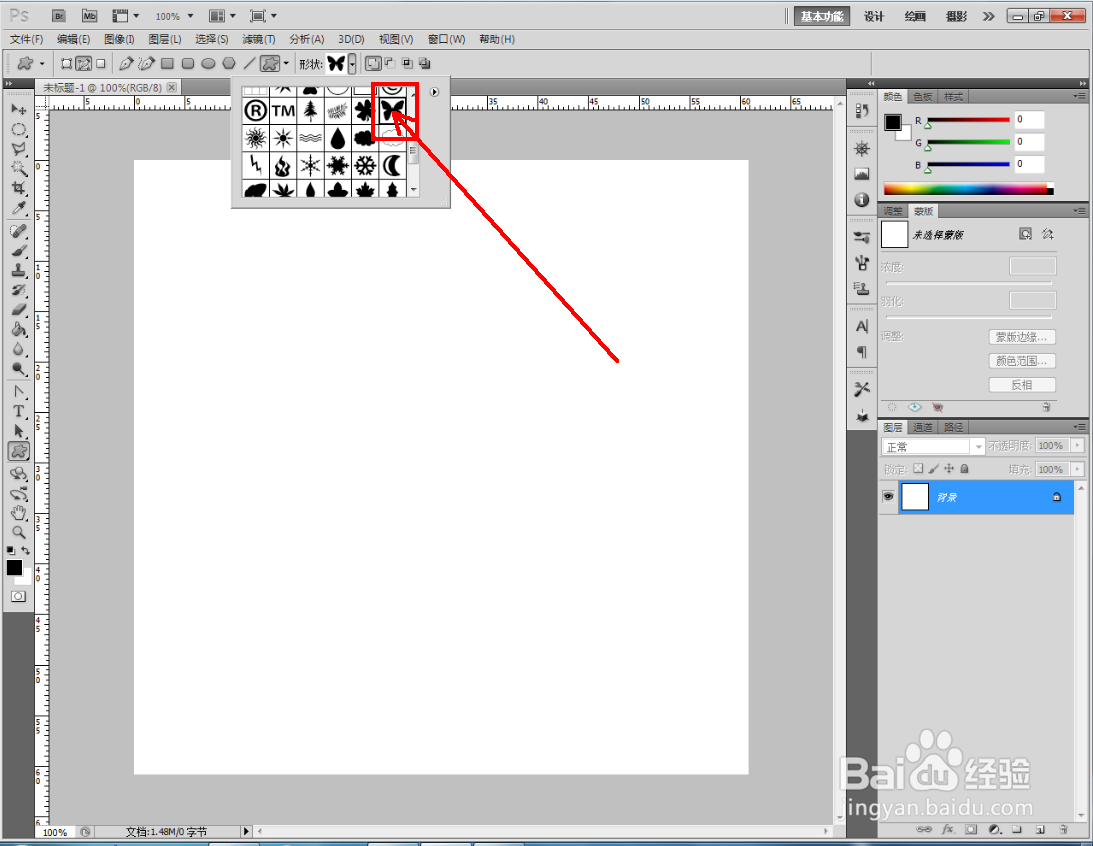Choose the Ellipse shape tool option
The width and height of the screenshot is (1093, 846).
(x=208, y=63)
